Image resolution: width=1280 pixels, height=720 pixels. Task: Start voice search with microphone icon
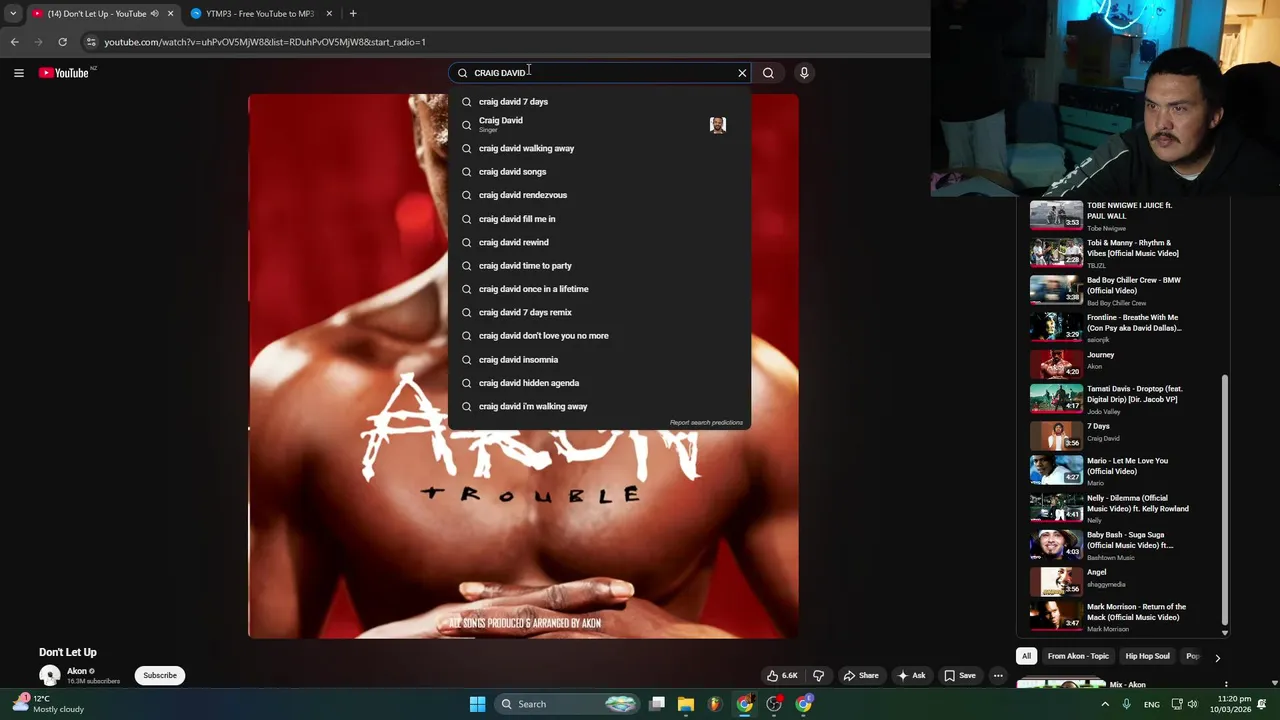tap(803, 73)
